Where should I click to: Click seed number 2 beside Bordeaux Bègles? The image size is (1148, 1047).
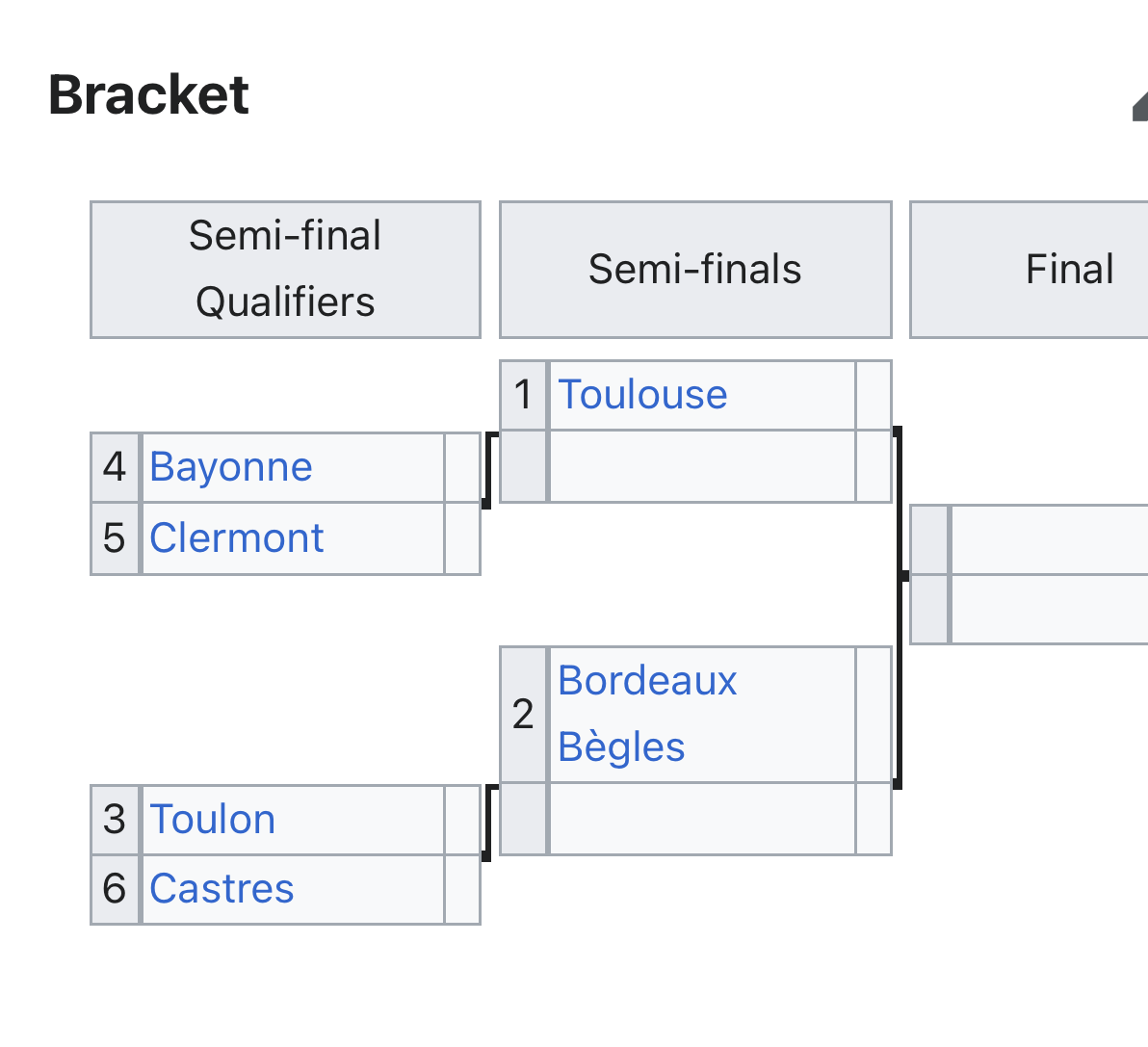click(524, 714)
